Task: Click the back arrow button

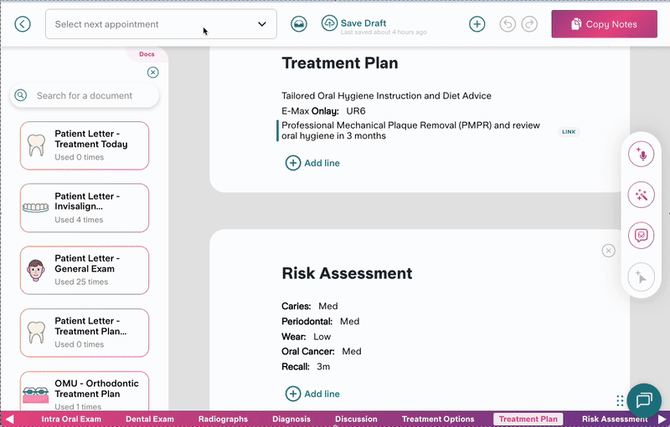Action: [x=23, y=24]
